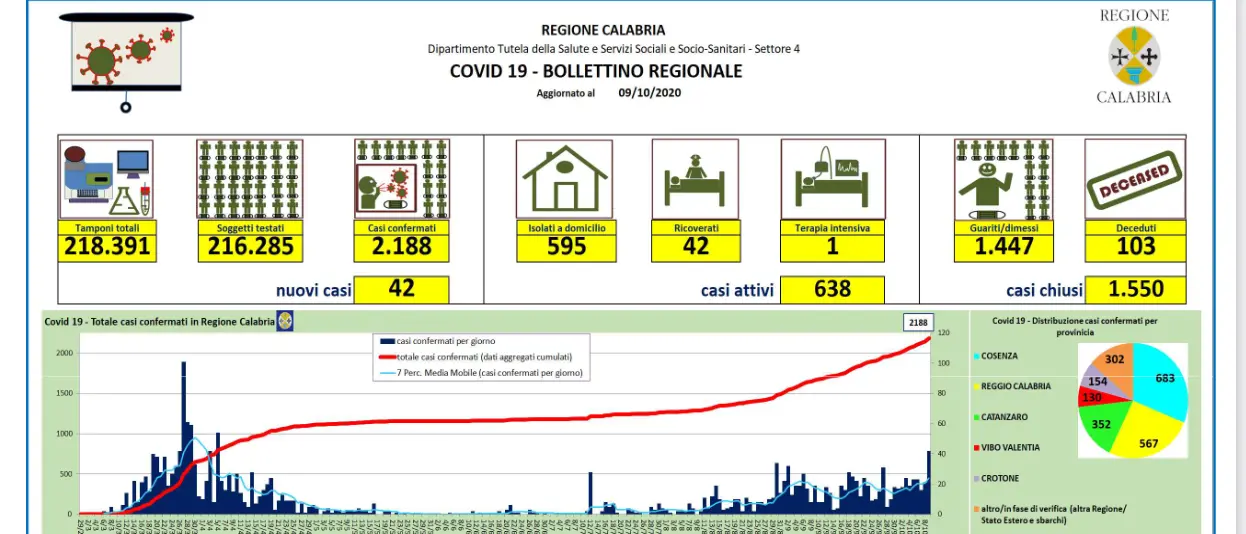The width and height of the screenshot is (1246, 534).
Task: Click the nuovi casi value box
Action: [402, 289]
